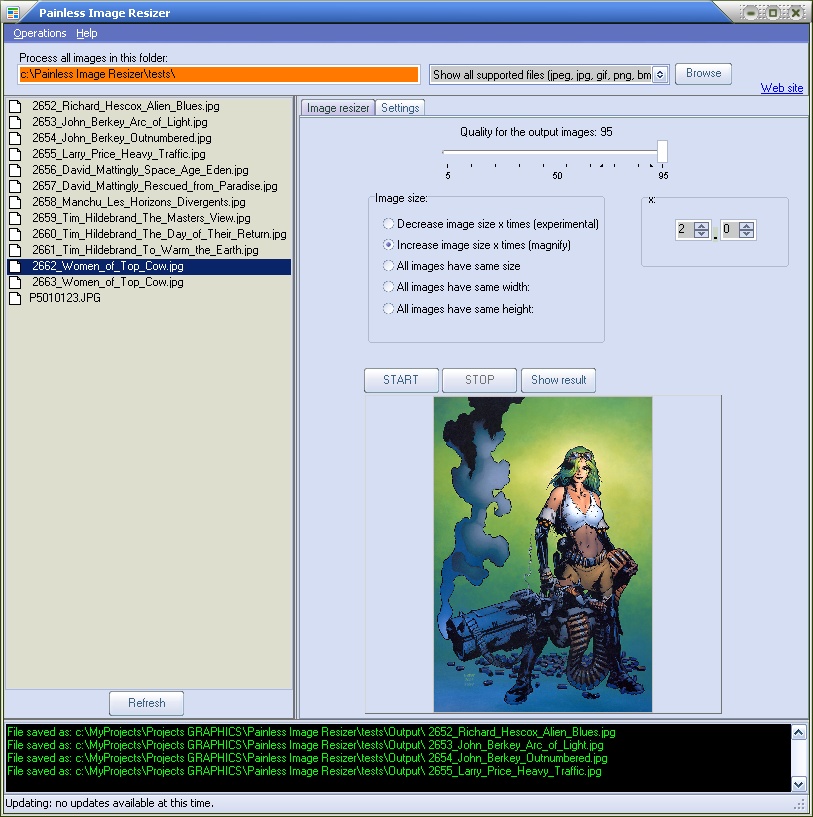Click the Refresh button
Viewport: 813px width, 817px height.
(146, 703)
